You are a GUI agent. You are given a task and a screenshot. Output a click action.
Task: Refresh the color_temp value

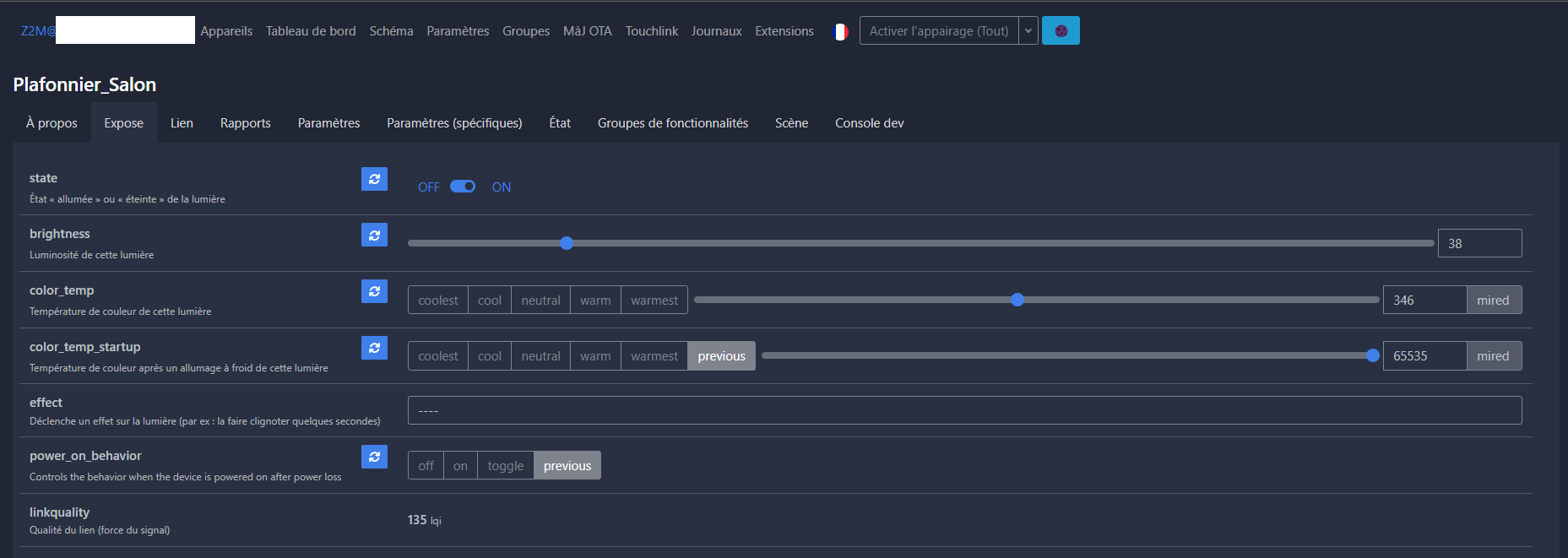click(x=374, y=291)
